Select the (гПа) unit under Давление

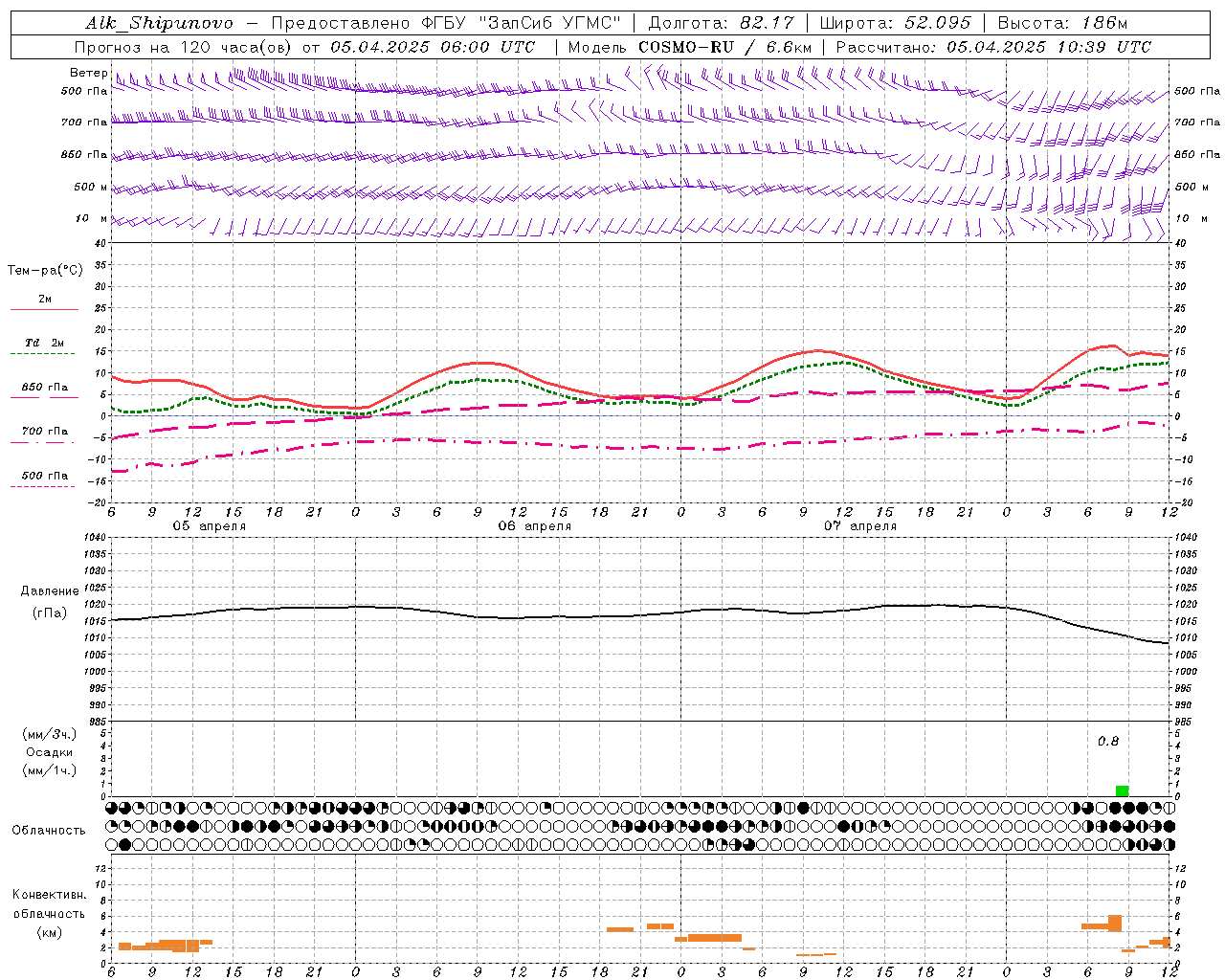(x=50, y=612)
